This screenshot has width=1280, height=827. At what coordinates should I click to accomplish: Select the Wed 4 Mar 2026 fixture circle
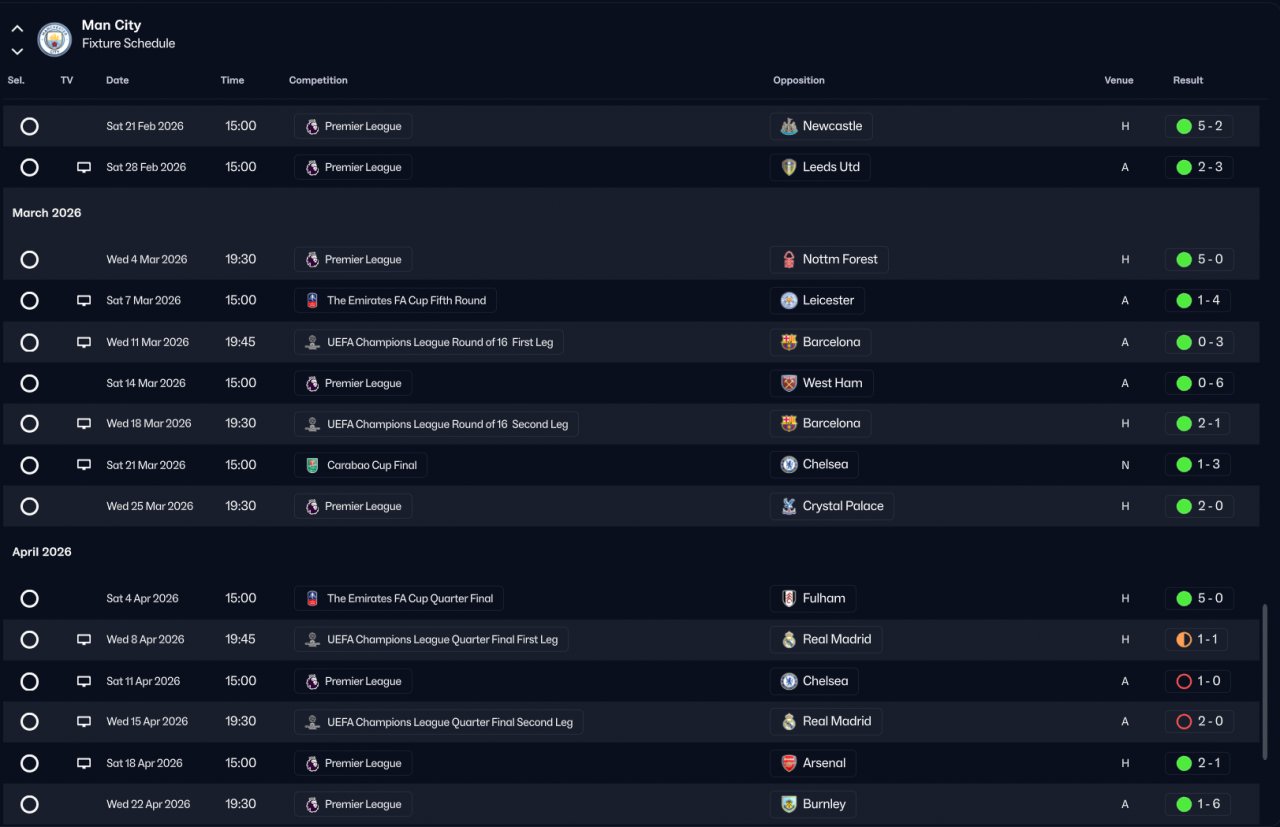(x=30, y=259)
